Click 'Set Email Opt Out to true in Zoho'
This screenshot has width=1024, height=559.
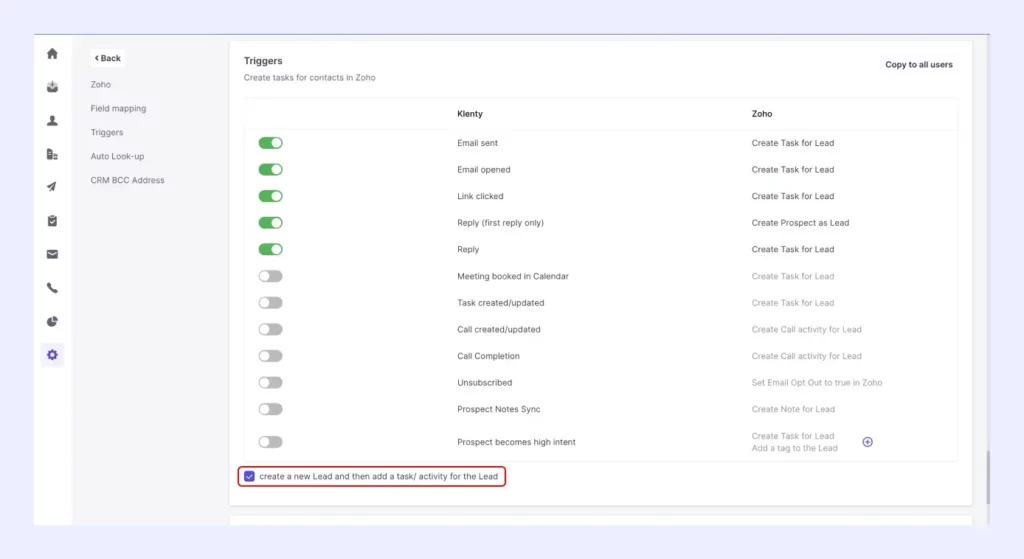click(816, 383)
